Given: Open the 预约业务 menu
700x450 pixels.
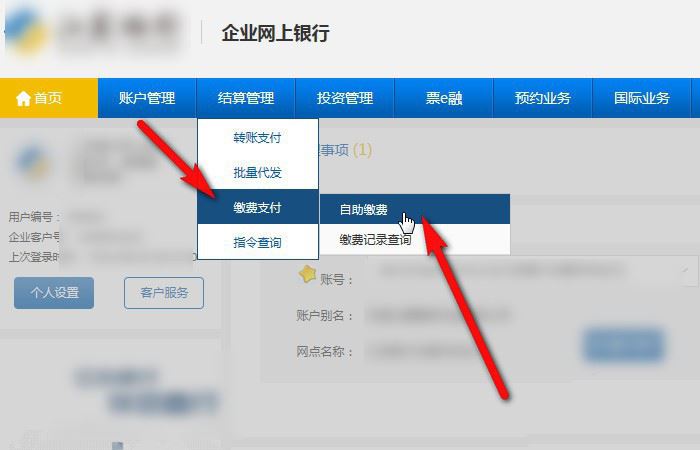Looking at the screenshot, I should 542,98.
